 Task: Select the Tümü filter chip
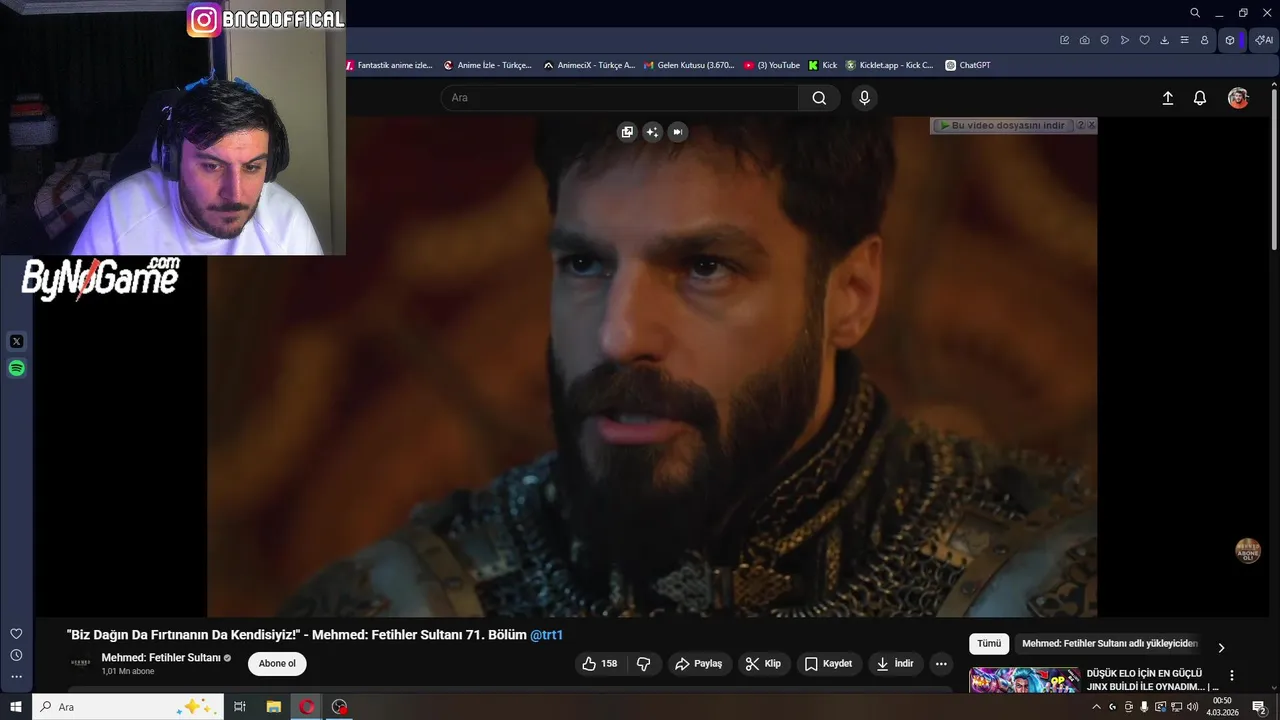[x=989, y=644]
